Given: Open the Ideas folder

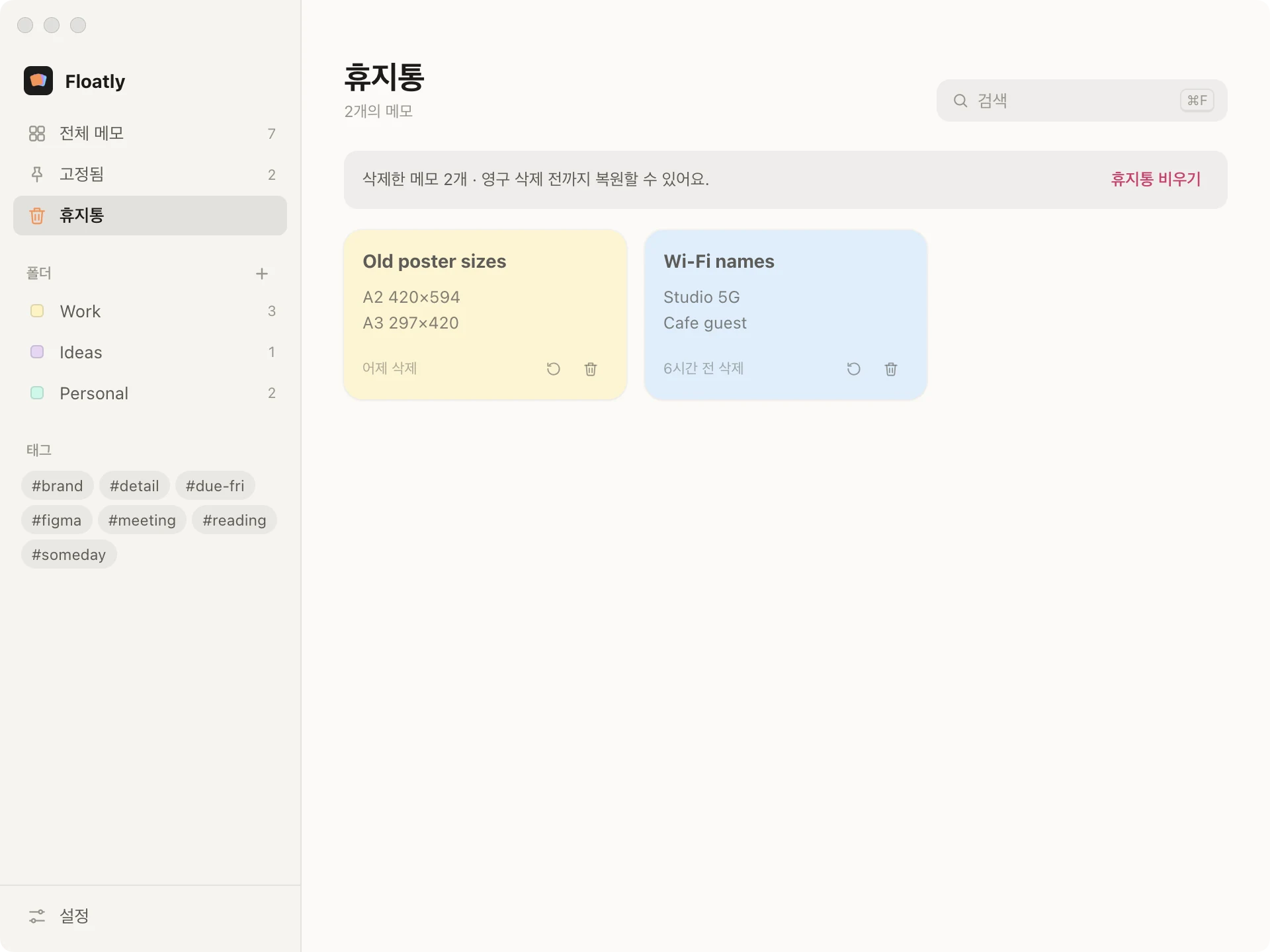Looking at the screenshot, I should coord(150,352).
